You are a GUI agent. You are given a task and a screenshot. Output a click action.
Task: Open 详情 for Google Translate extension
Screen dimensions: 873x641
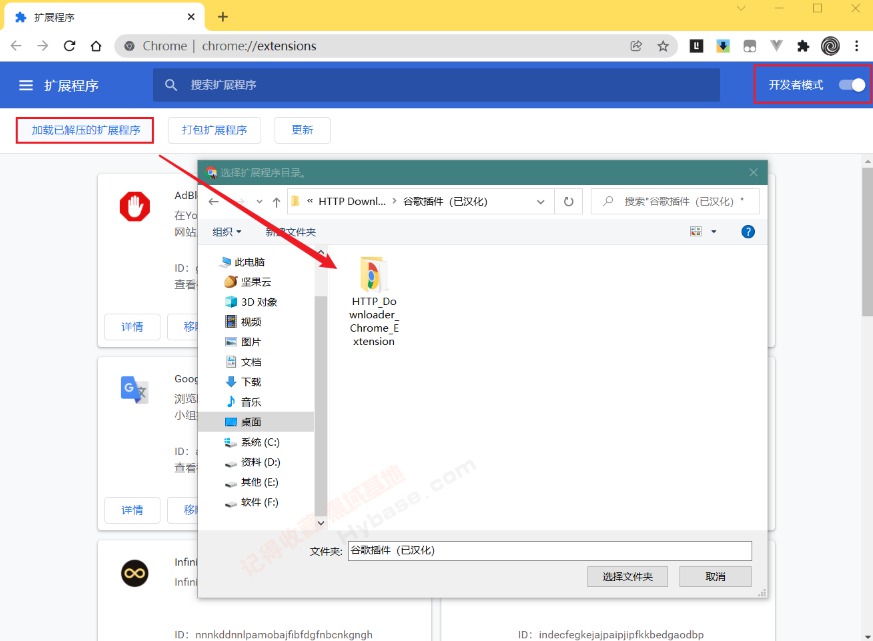[132, 510]
